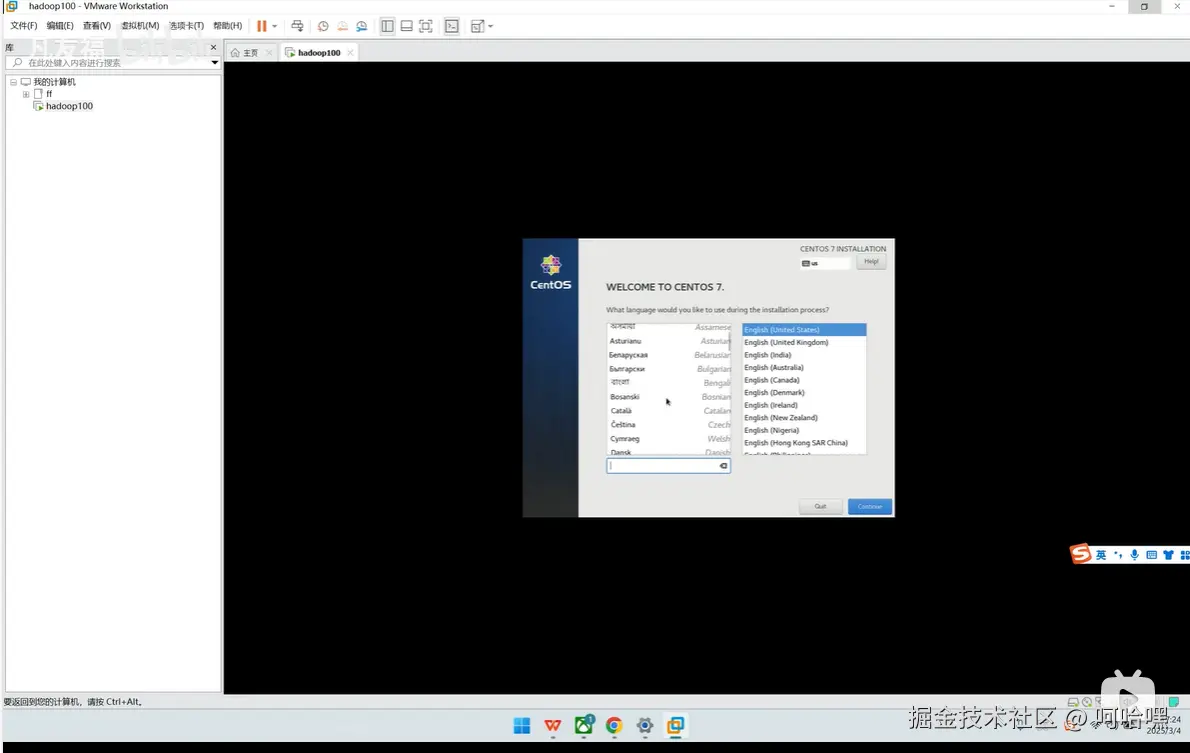Image resolution: width=1190 pixels, height=753 pixels.
Task: Click the Sogou input method S icon
Action: (x=1081, y=554)
